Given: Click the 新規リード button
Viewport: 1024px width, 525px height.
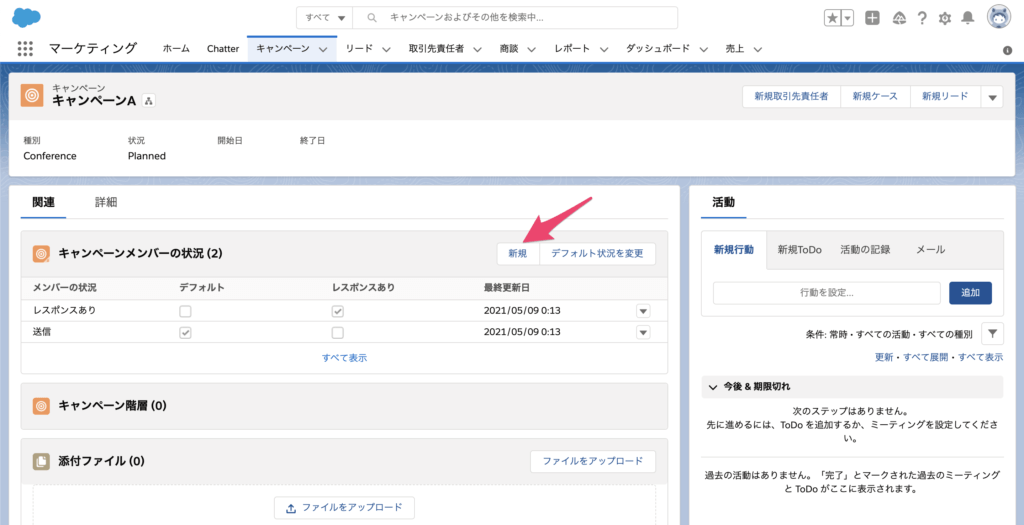Looking at the screenshot, I should (945, 97).
